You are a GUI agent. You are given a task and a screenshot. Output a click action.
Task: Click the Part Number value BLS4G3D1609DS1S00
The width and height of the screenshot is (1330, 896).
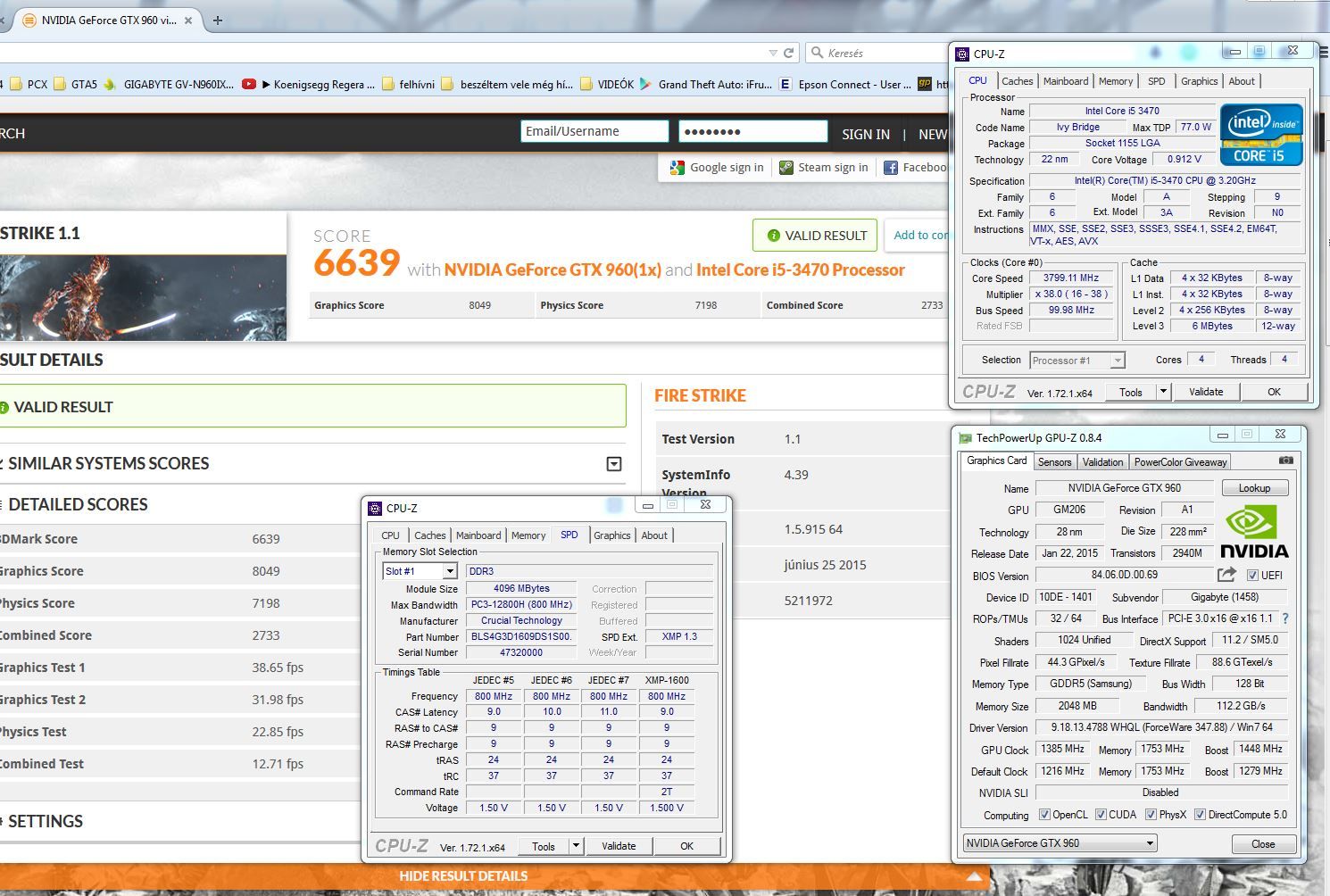pos(522,637)
